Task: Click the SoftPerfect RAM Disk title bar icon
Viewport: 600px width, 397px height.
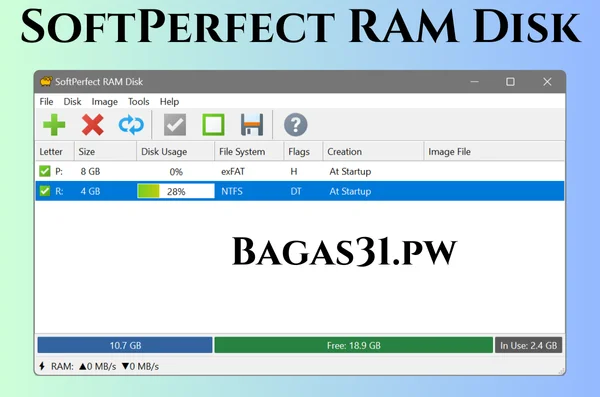Action: [46, 82]
